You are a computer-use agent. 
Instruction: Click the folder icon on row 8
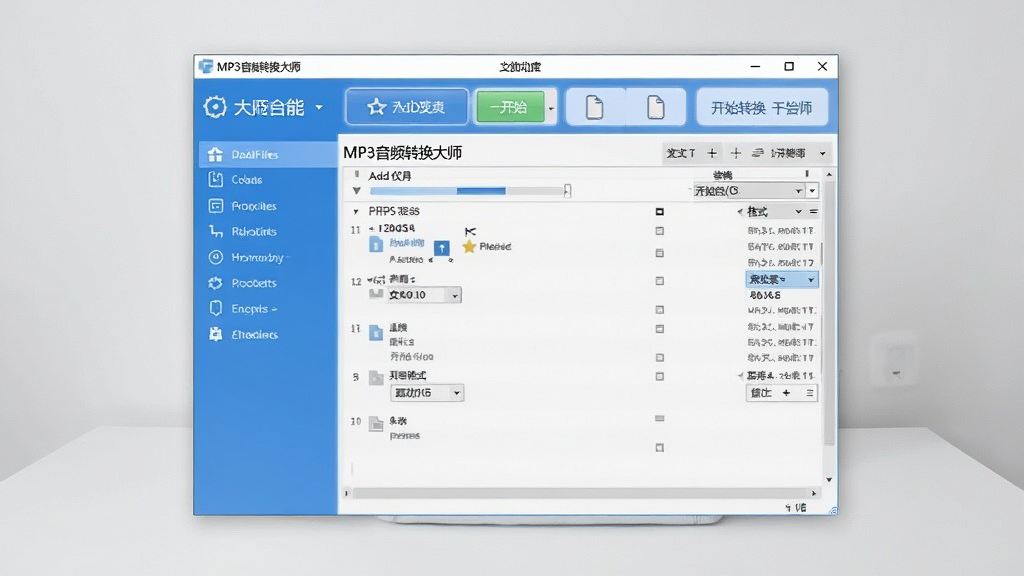(376, 378)
